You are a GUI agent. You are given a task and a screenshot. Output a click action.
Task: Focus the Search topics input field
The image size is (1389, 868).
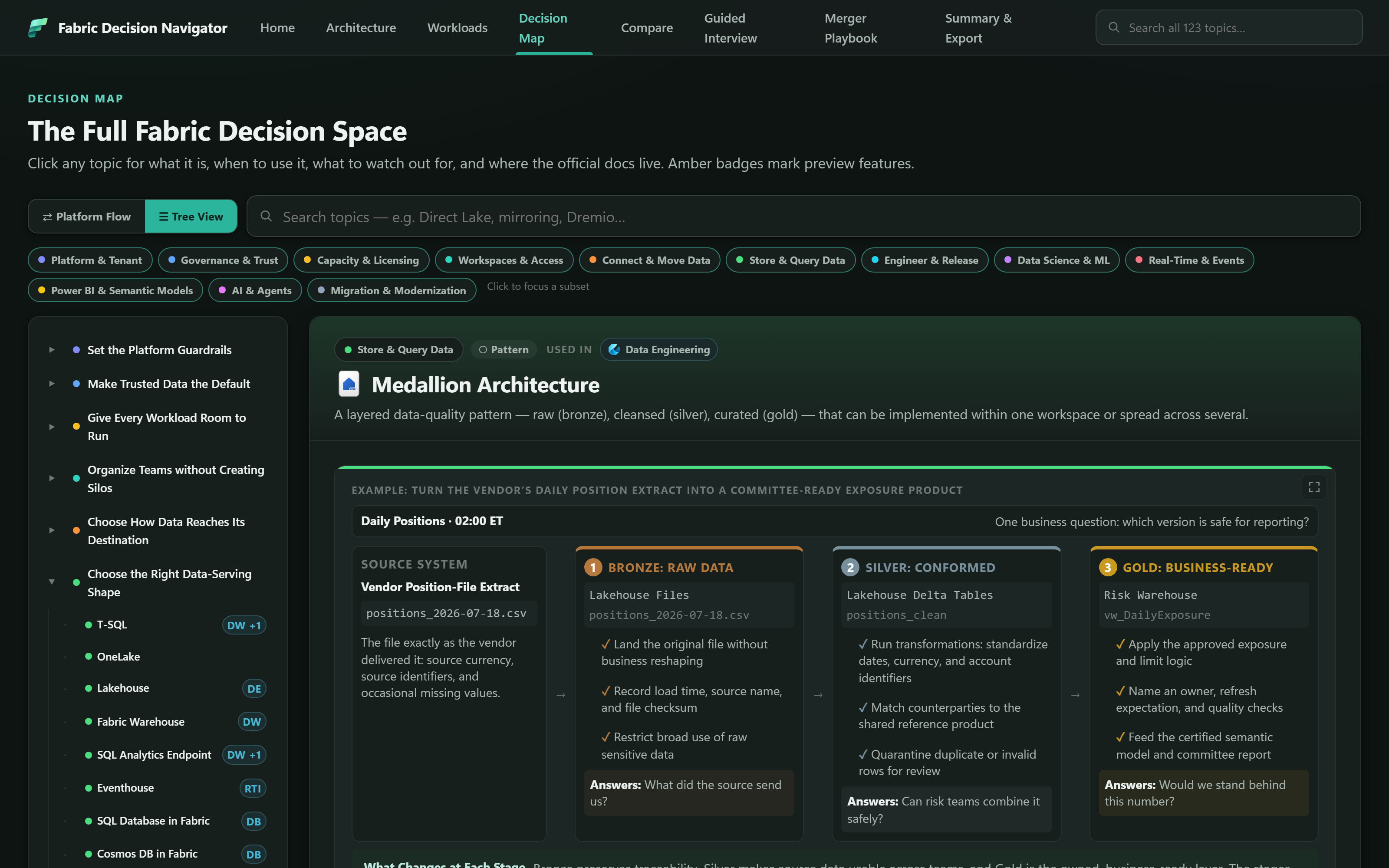click(x=803, y=217)
